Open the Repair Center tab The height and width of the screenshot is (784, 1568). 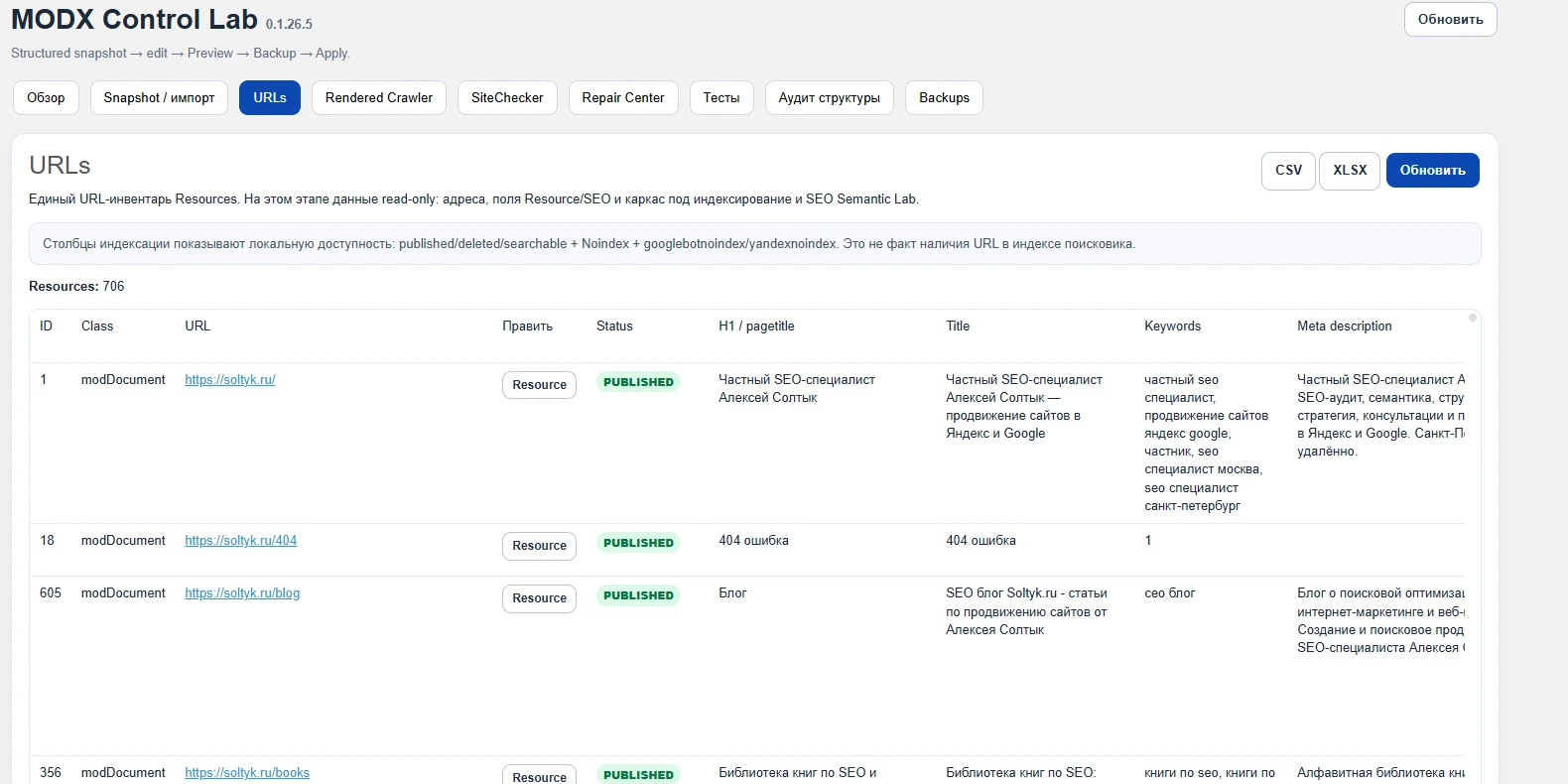pyautogui.click(x=623, y=97)
